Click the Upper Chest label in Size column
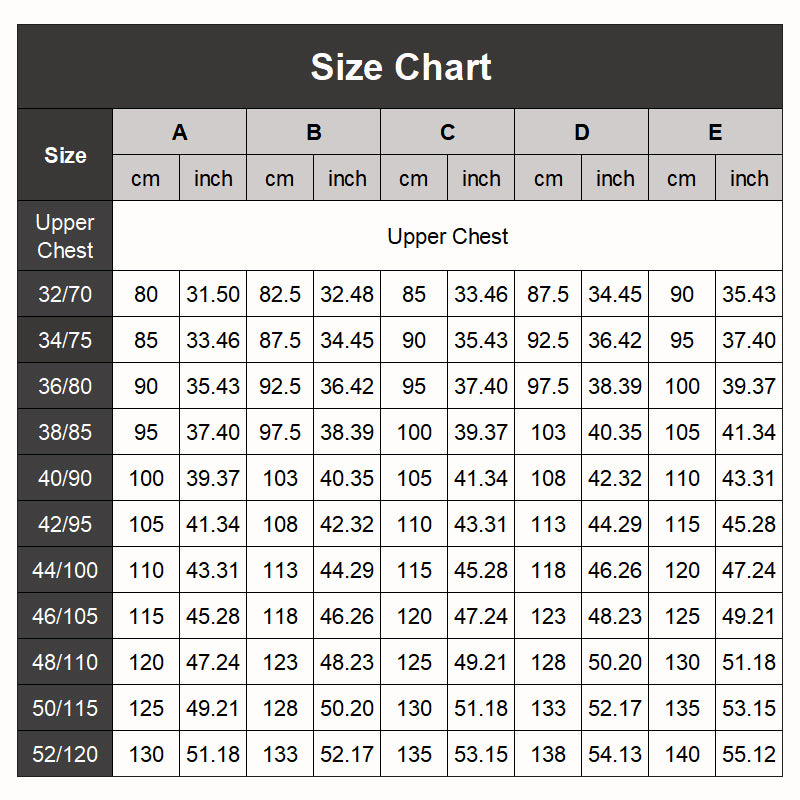This screenshot has width=800, height=800. coord(65,236)
